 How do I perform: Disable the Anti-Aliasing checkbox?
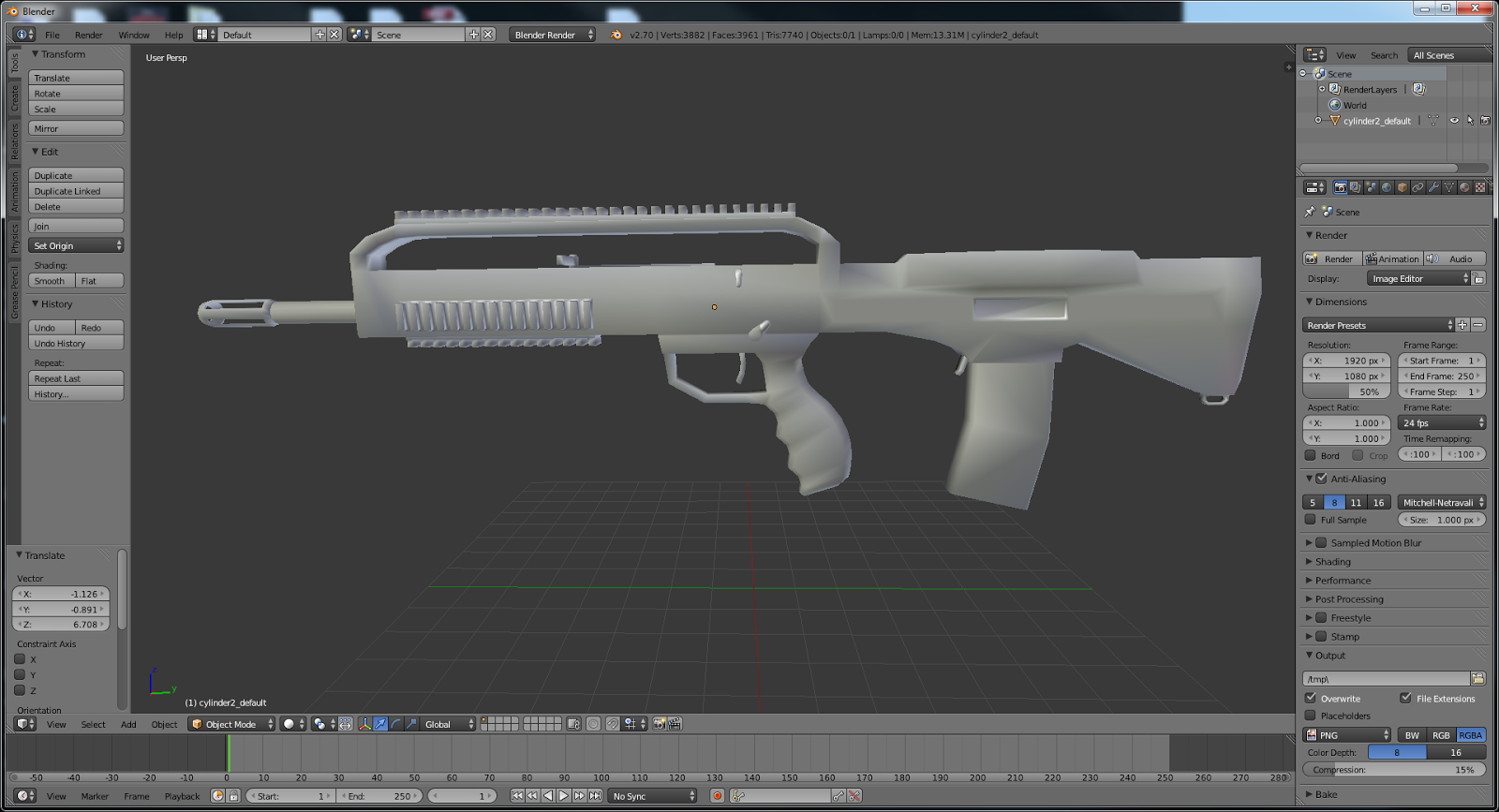(1321, 479)
